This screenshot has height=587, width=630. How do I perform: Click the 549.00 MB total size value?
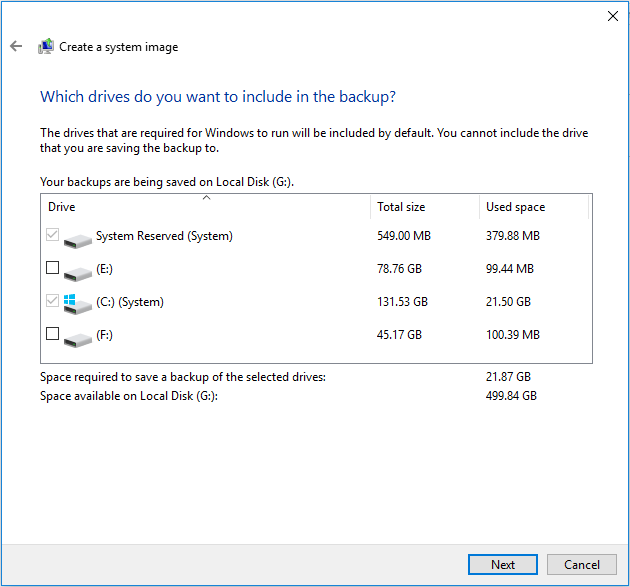(404, 236)
